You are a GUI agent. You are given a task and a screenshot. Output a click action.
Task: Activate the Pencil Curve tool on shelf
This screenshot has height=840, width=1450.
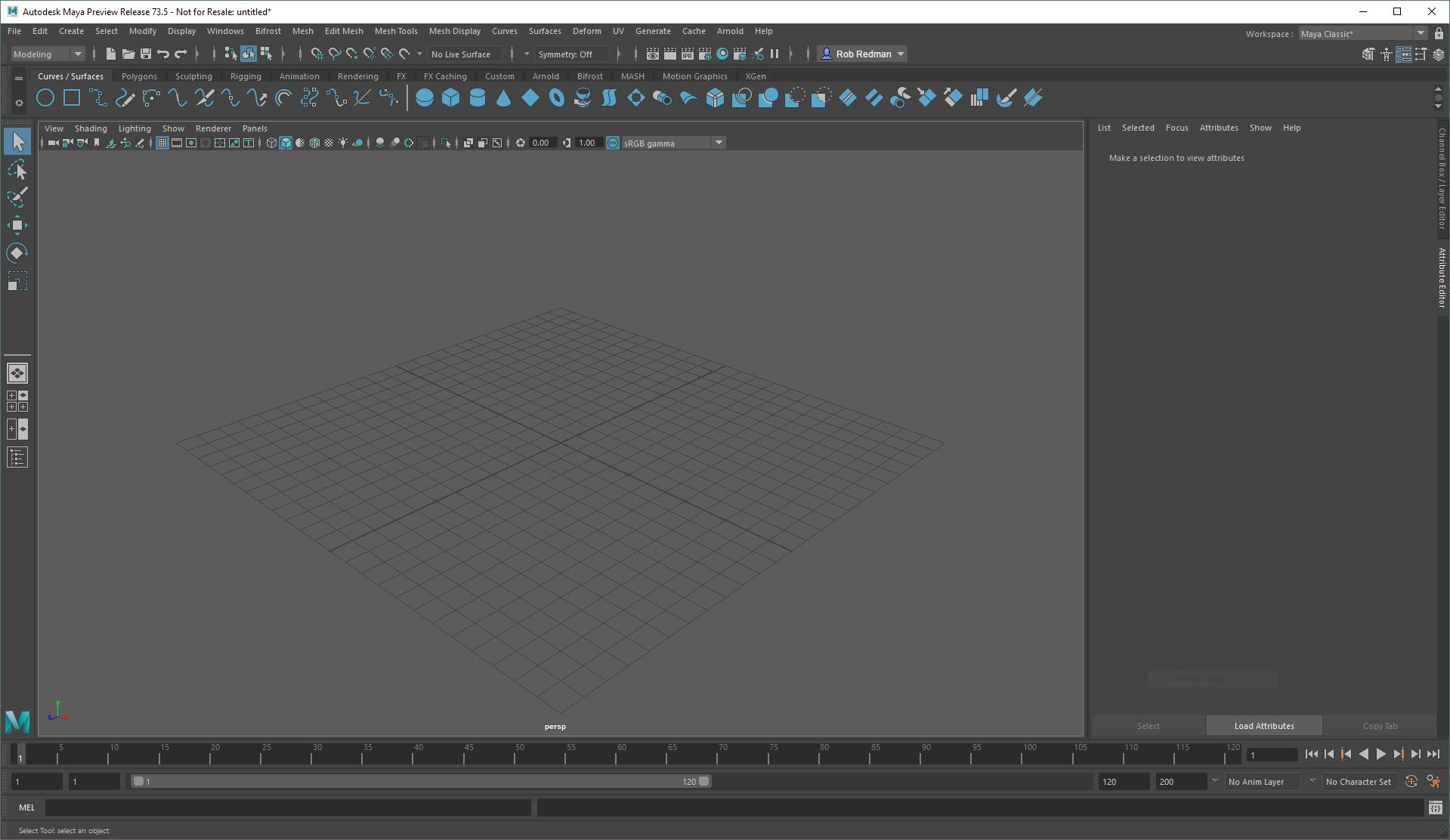tap(125, 97)
